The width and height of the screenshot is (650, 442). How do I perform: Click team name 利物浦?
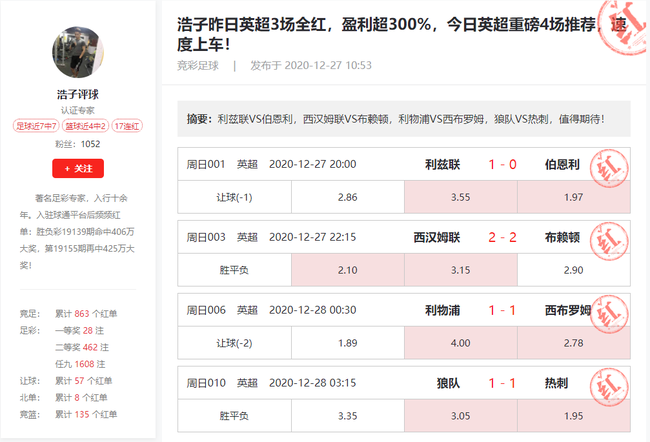pyautogui.click(x=442, y=311)
